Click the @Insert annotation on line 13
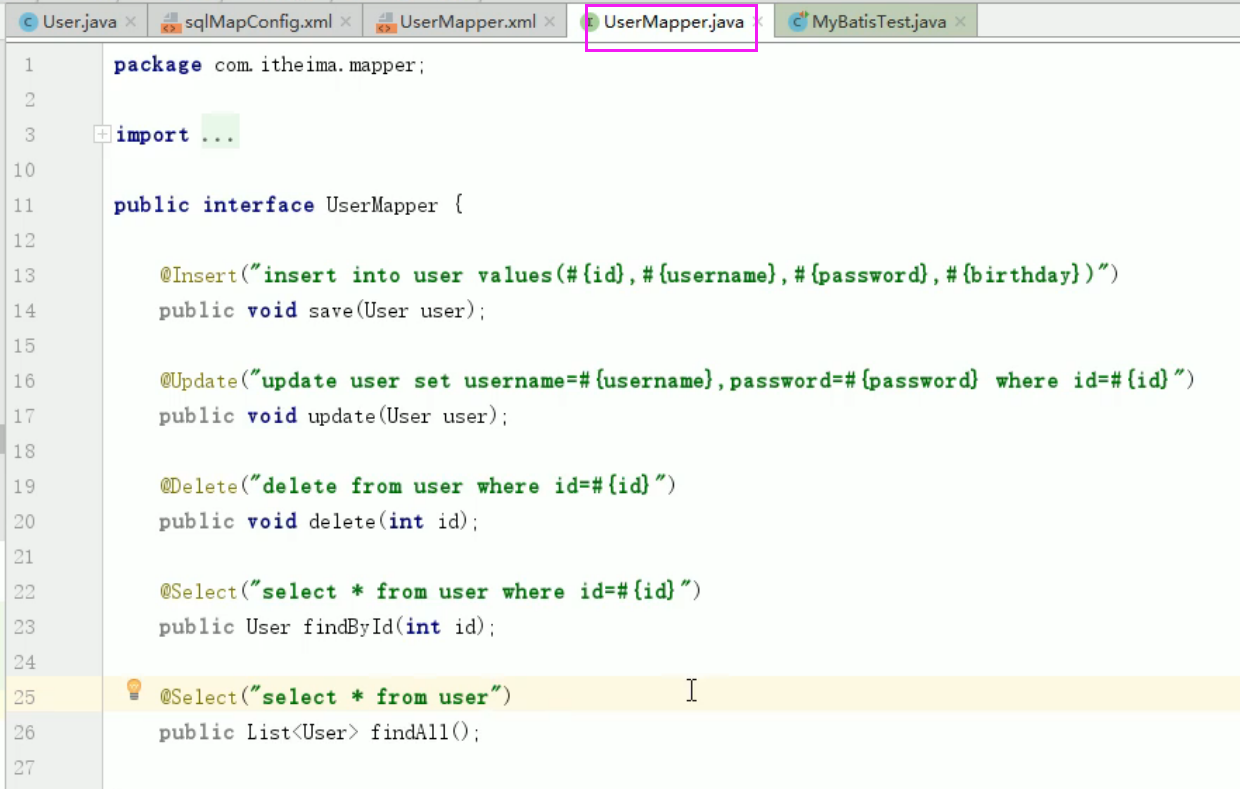This screenshot has height=789, width=1240. point(198,275)
